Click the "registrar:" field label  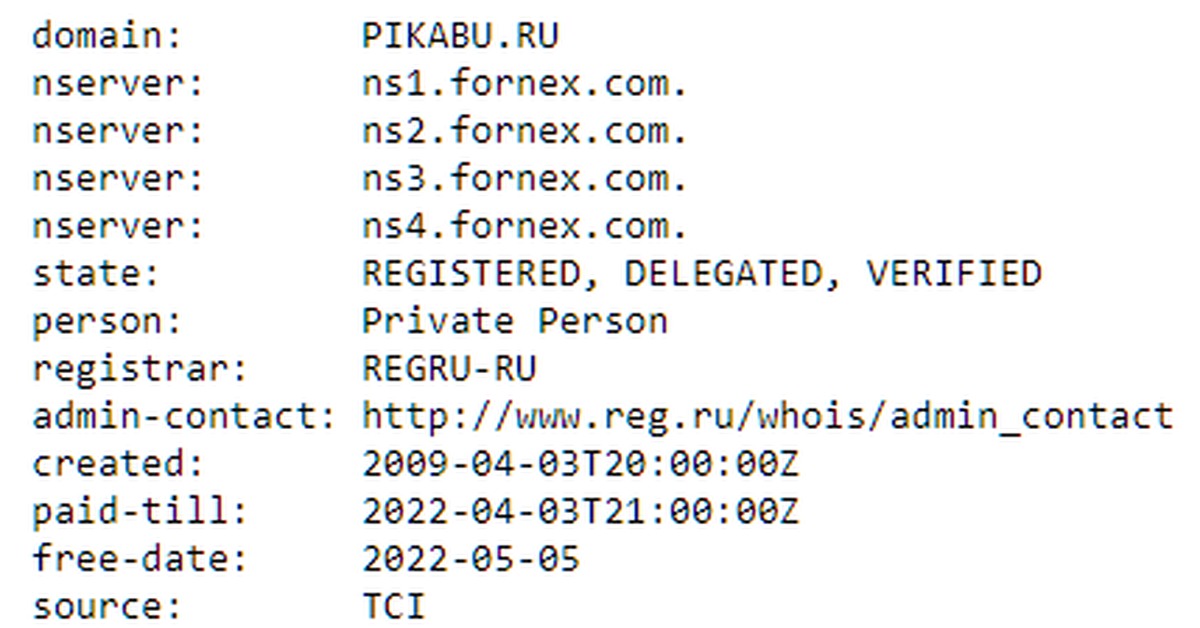pos(140,369)
